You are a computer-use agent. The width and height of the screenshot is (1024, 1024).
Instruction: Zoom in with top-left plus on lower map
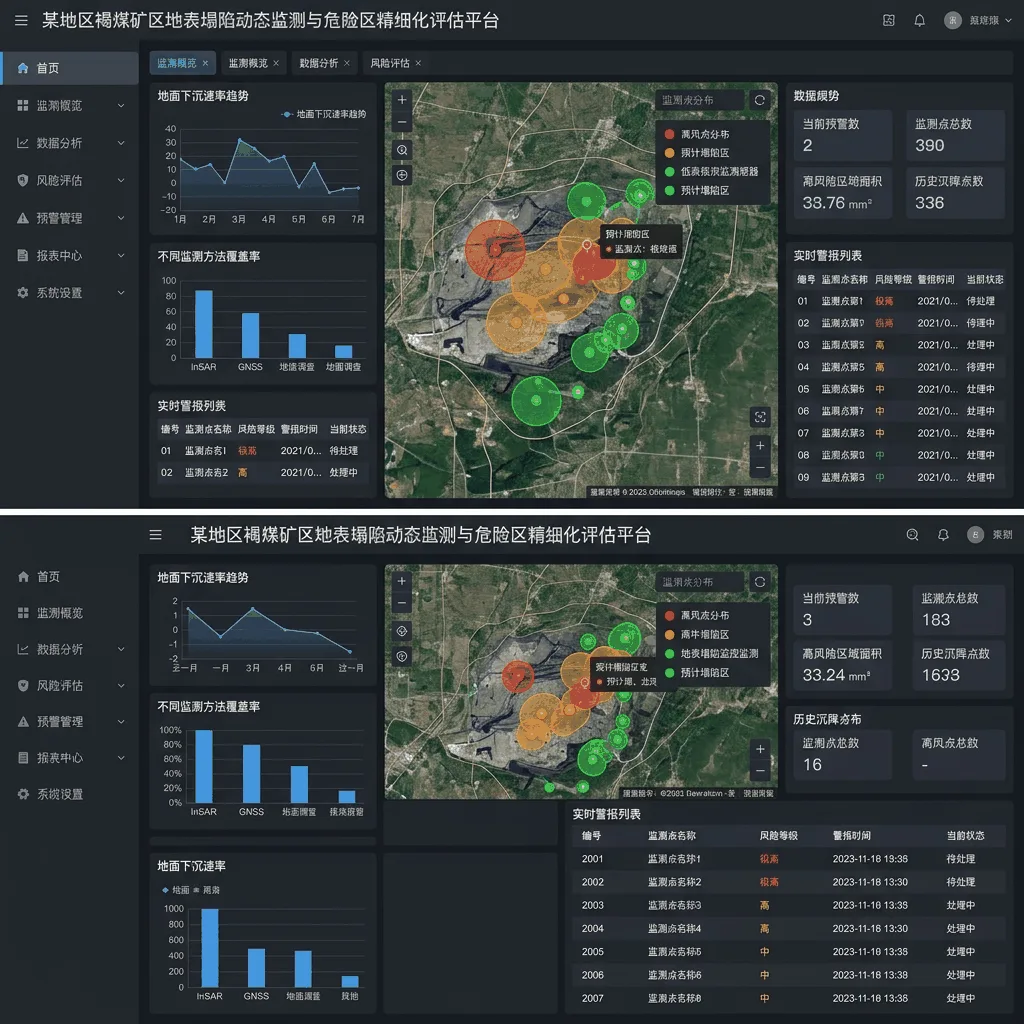(402, 581)
